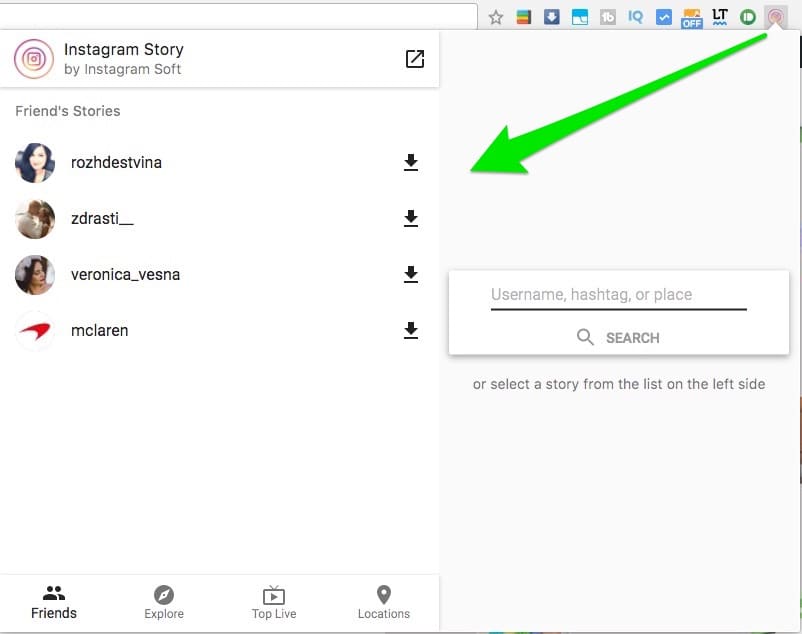Open rozhdestvina's profile avatar
Viewport: 802px width, 634px height.
tap(35, 163)
